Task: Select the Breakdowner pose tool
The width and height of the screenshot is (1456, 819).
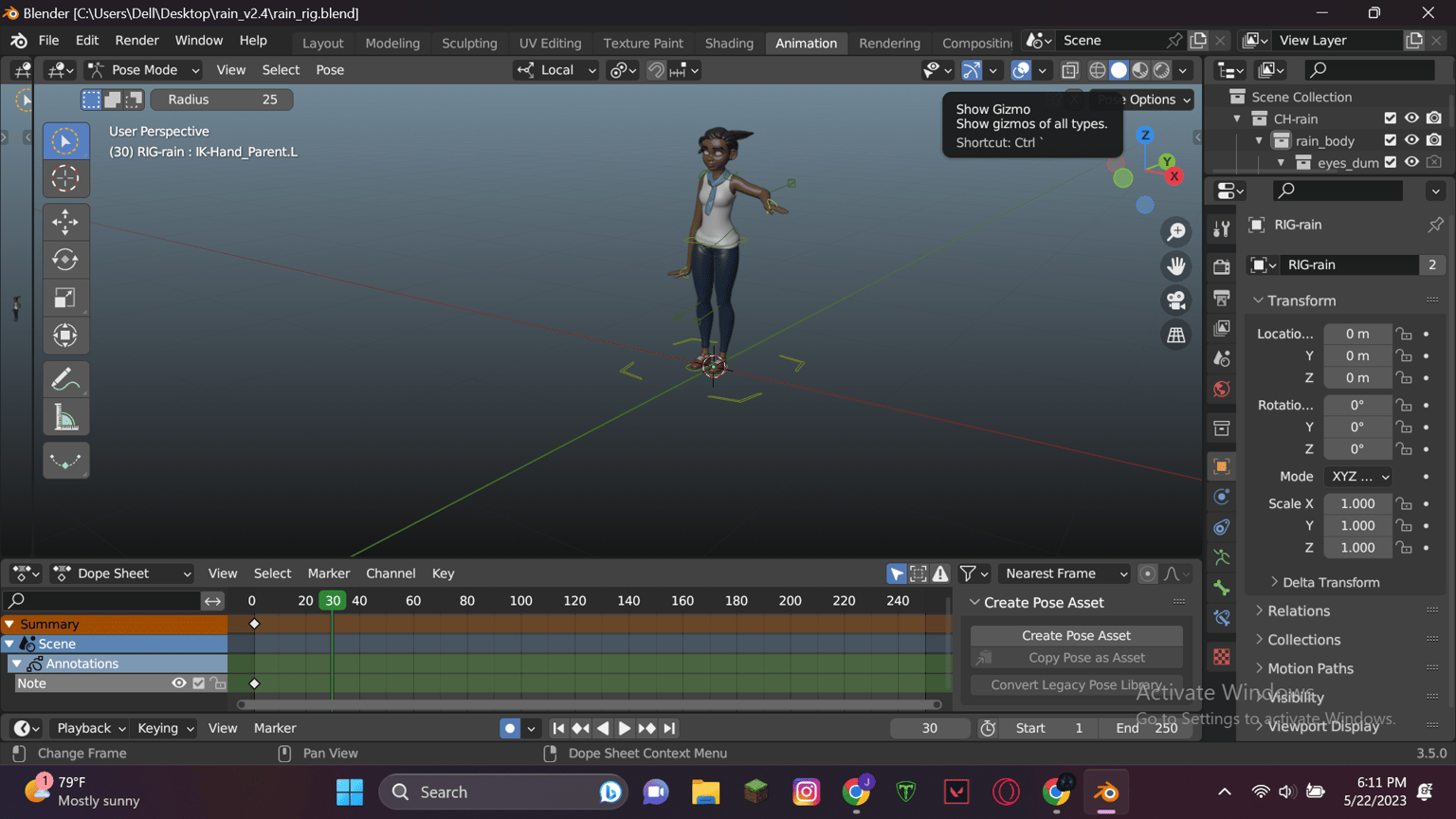Action: point(65,462)
